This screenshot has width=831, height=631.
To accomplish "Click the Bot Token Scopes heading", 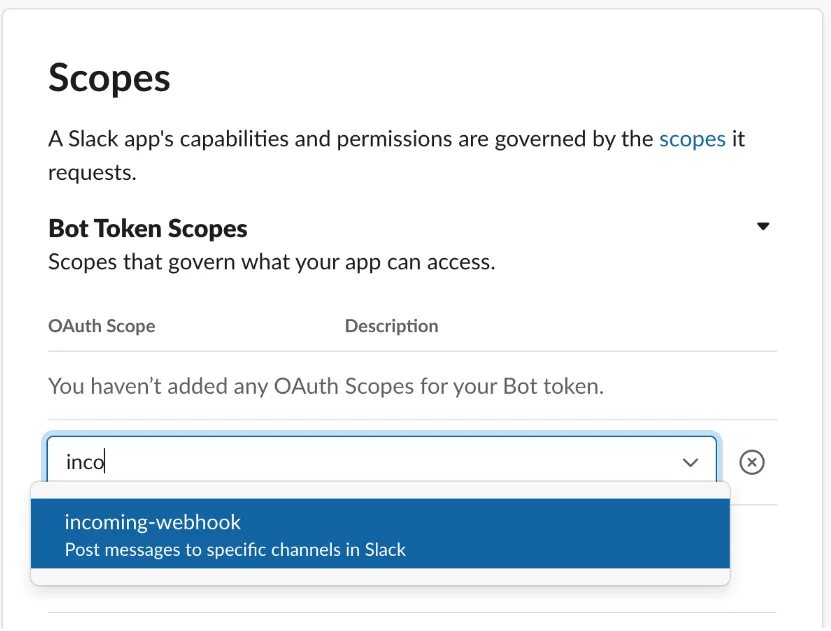I will (148, 229).
